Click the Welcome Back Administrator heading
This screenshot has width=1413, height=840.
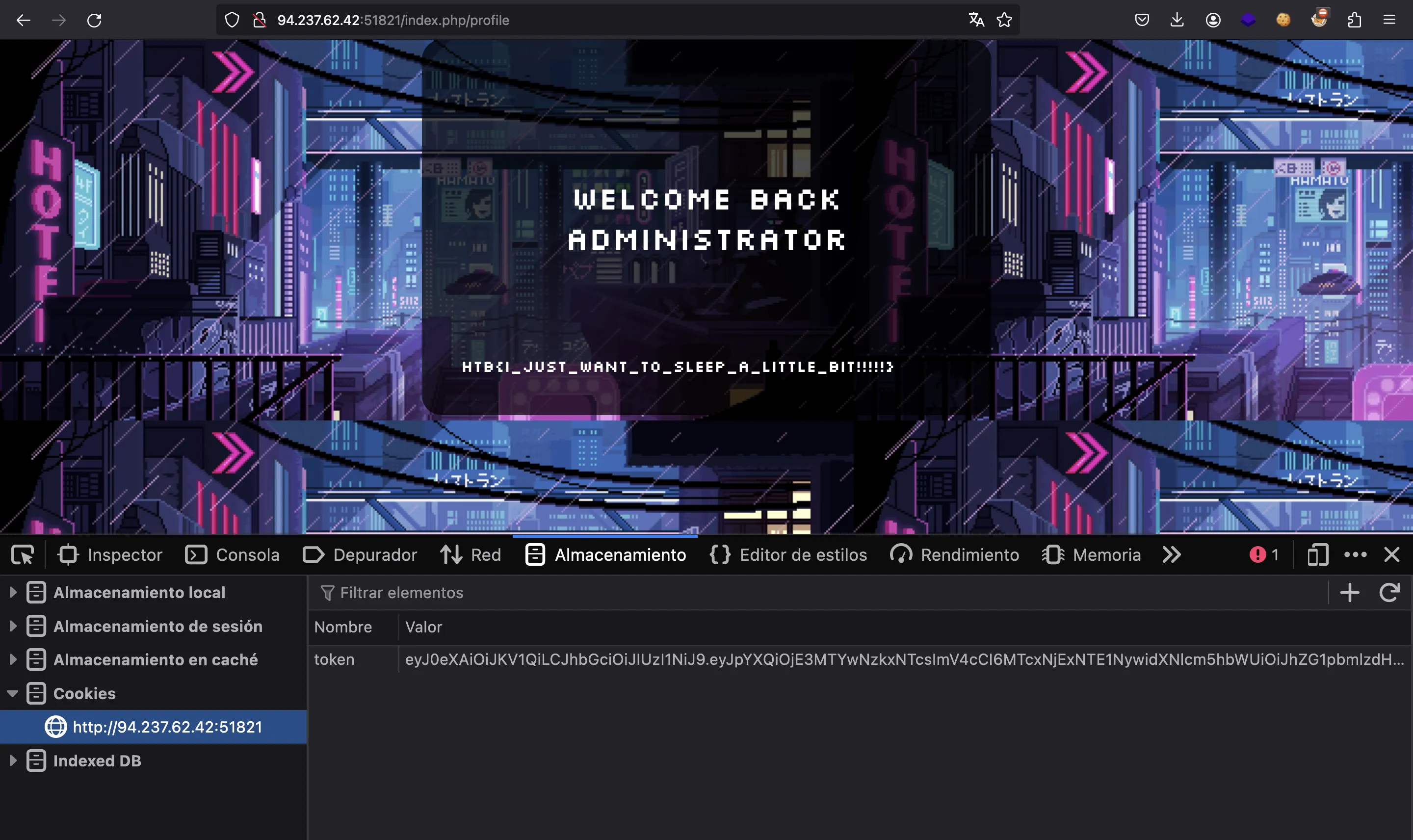(x=707, y=220)
